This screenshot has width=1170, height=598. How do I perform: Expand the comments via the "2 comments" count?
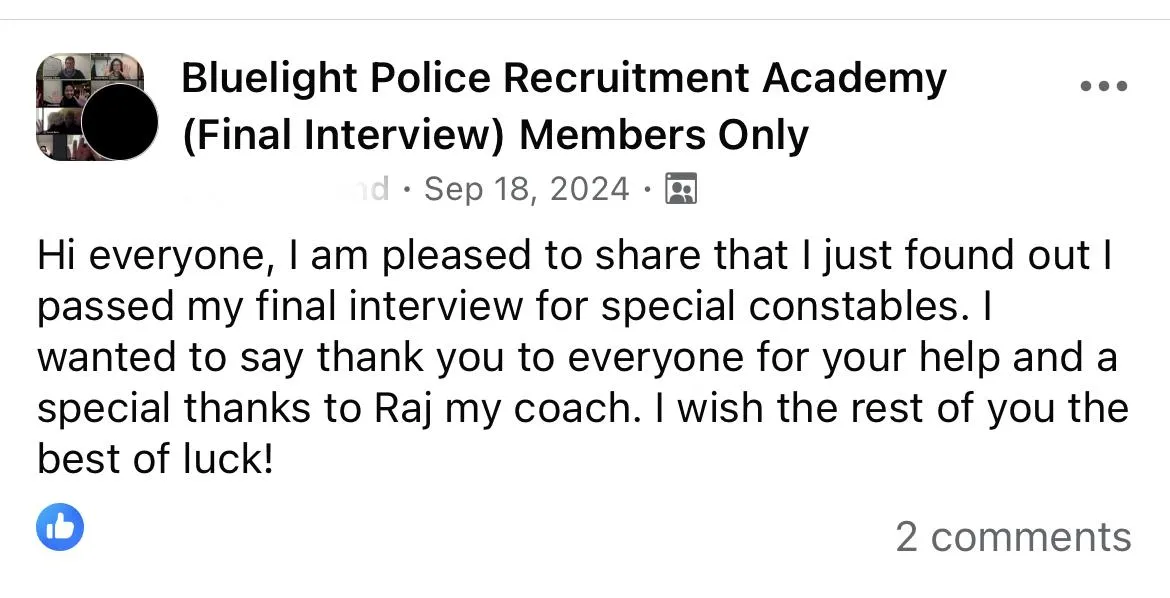[1013, 537]
